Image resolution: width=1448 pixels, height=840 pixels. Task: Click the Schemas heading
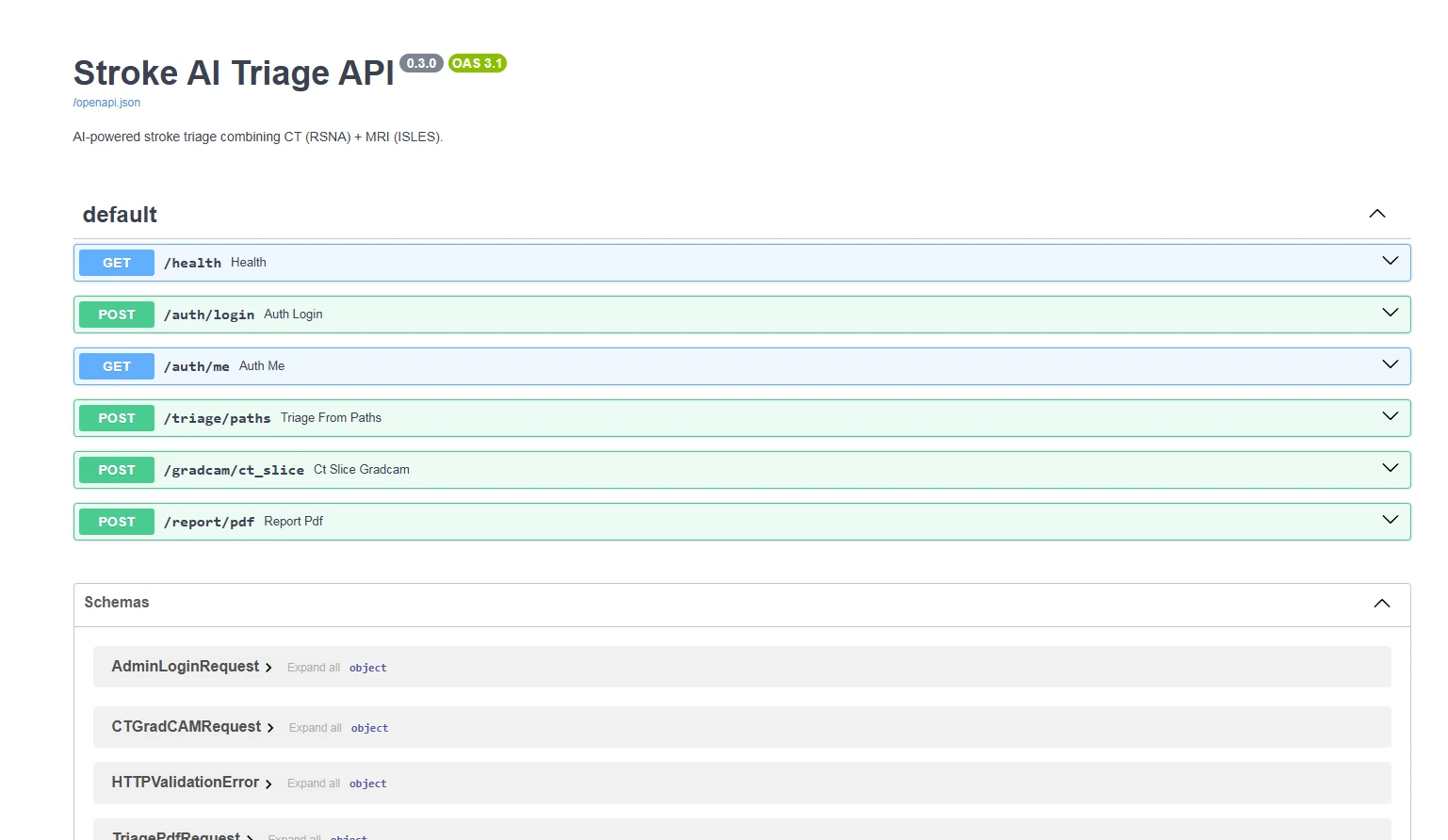pyautogui.click(x=117, y=603)
